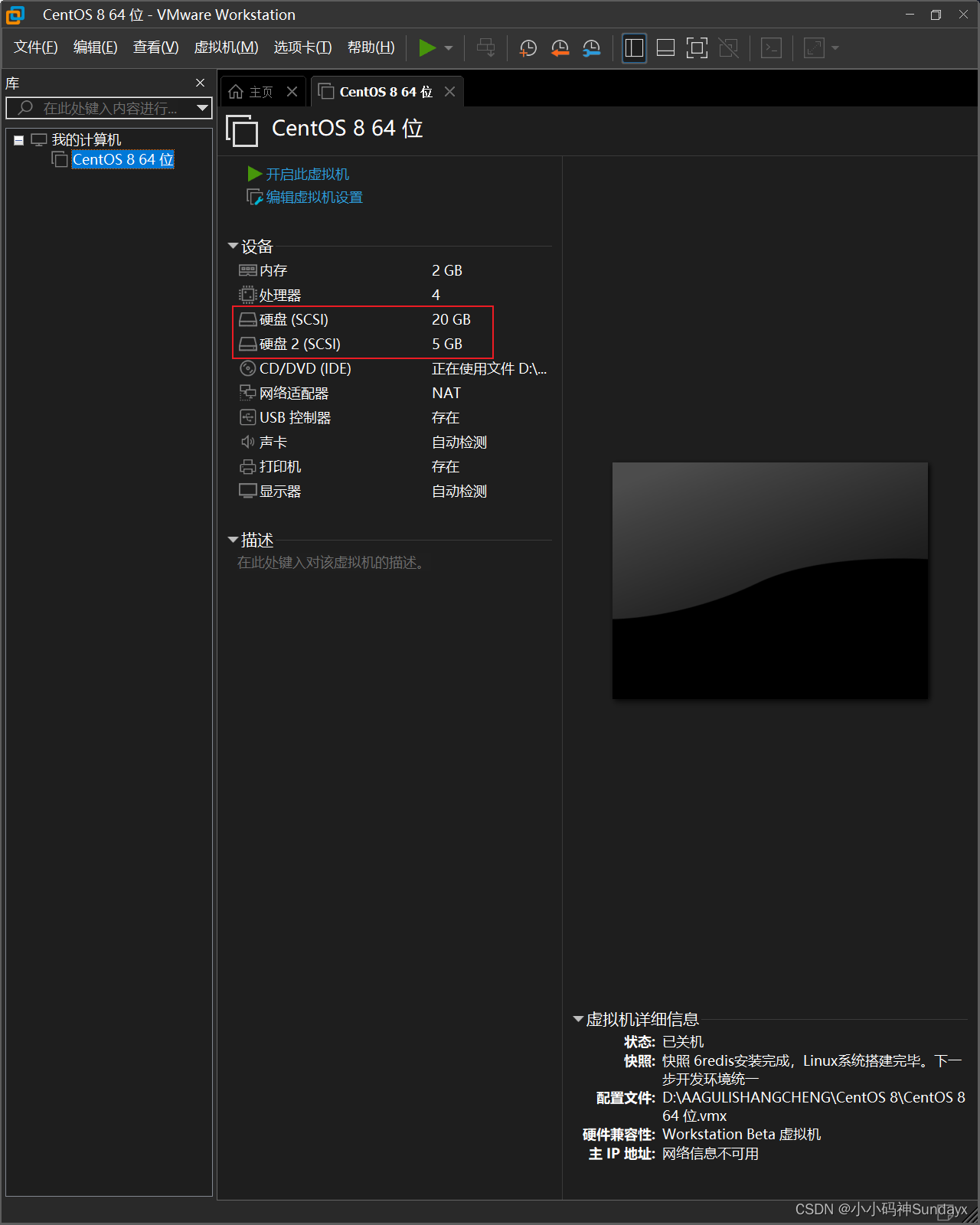
Task: Click the Send Ctrl+Alt+Del toolbar icon
Action: tap(485, 47)
